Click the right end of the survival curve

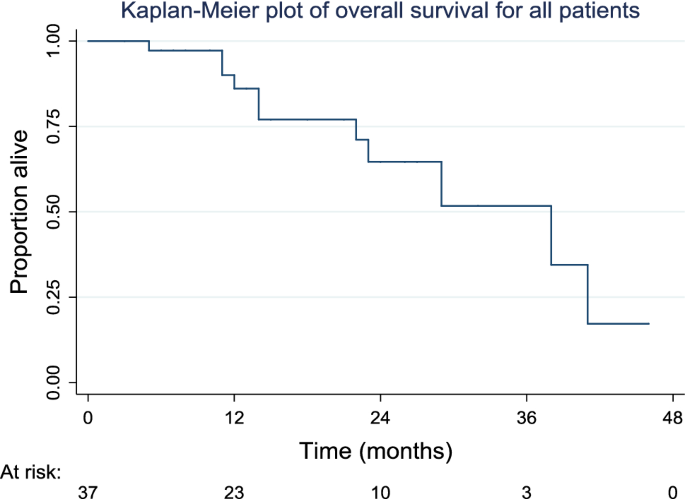point(648,324)
